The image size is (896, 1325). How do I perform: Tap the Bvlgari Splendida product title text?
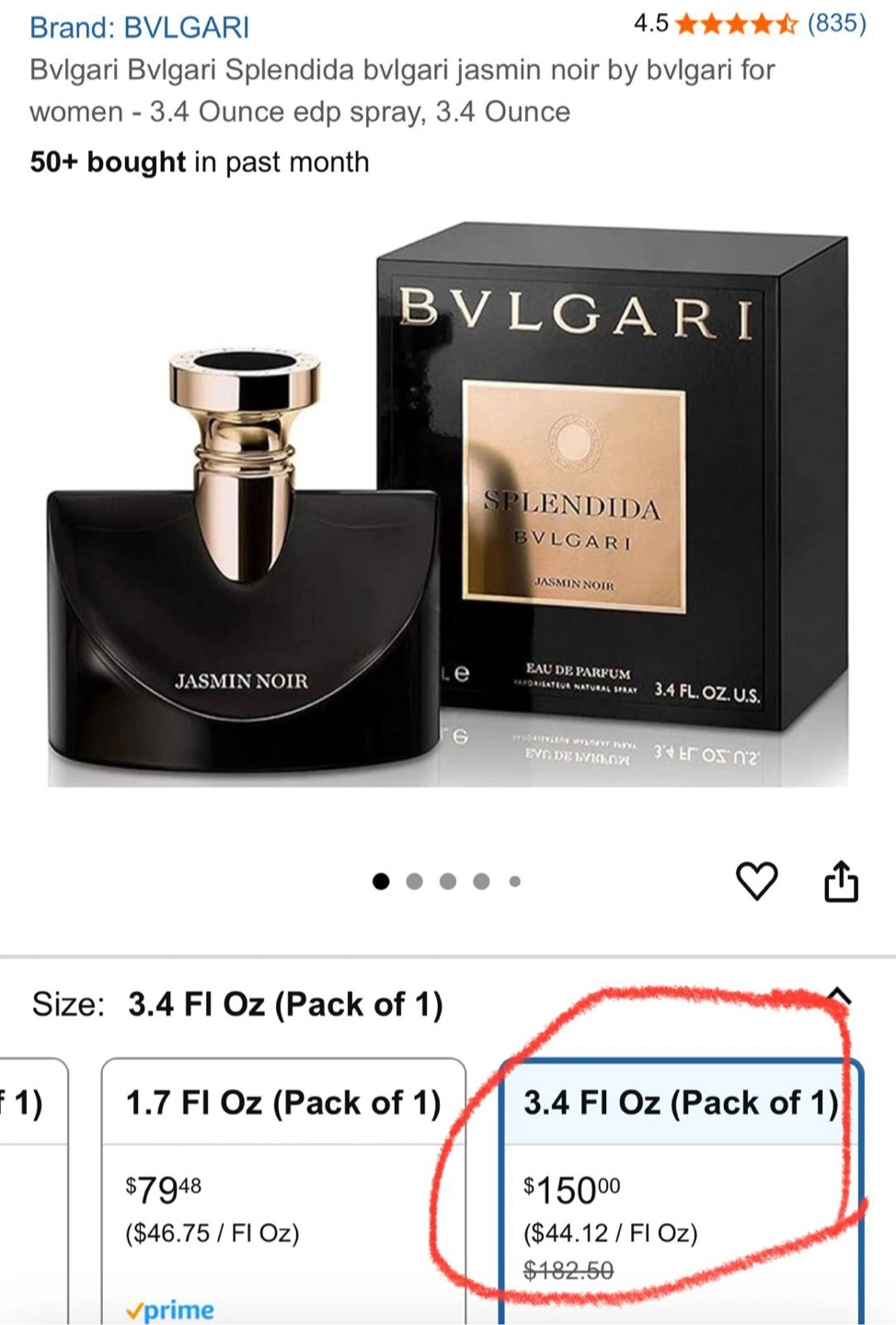coord(402,90)
